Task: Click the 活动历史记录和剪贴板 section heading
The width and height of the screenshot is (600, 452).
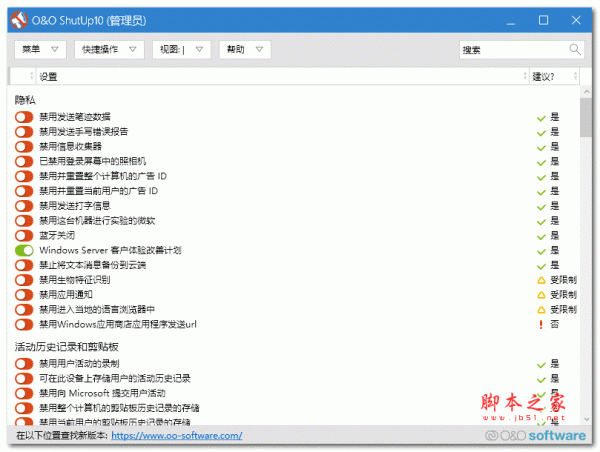Action: [67, 347]
